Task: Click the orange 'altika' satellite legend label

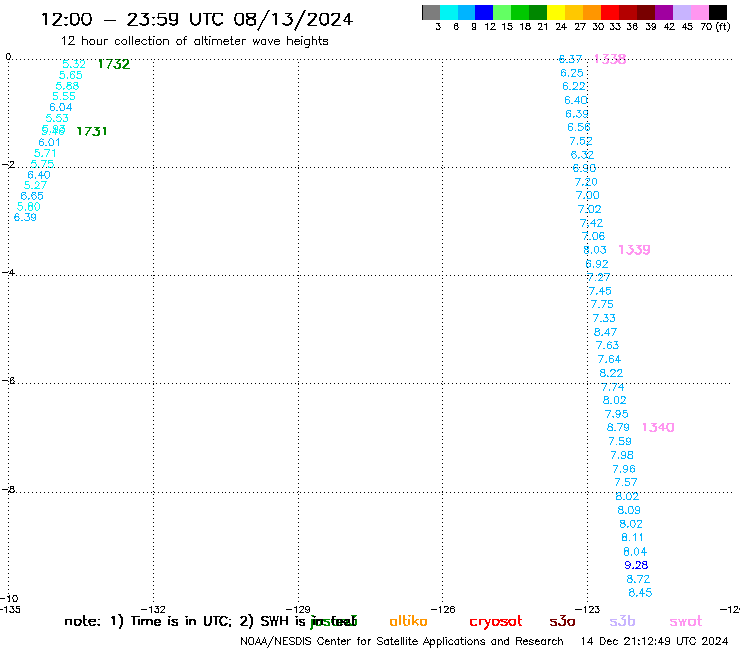Action: point(409,621)
